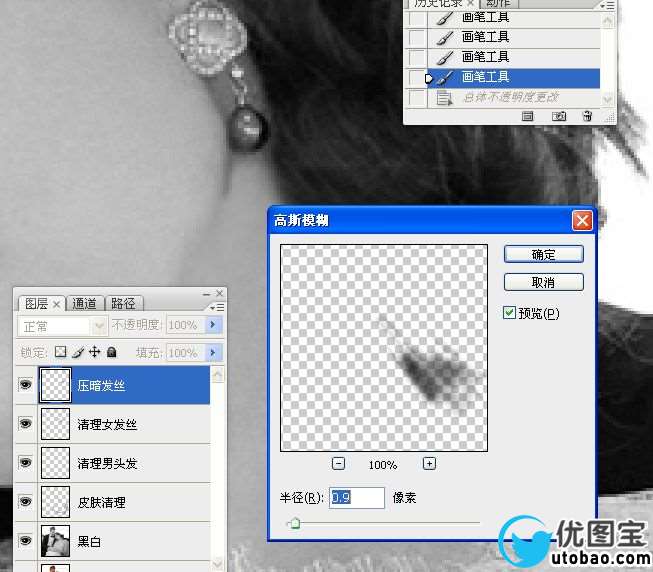Open the blend mode 正常 dropdown
This screenshot has height=572, width=653.
pyautogui.click(x=62, y=326)
